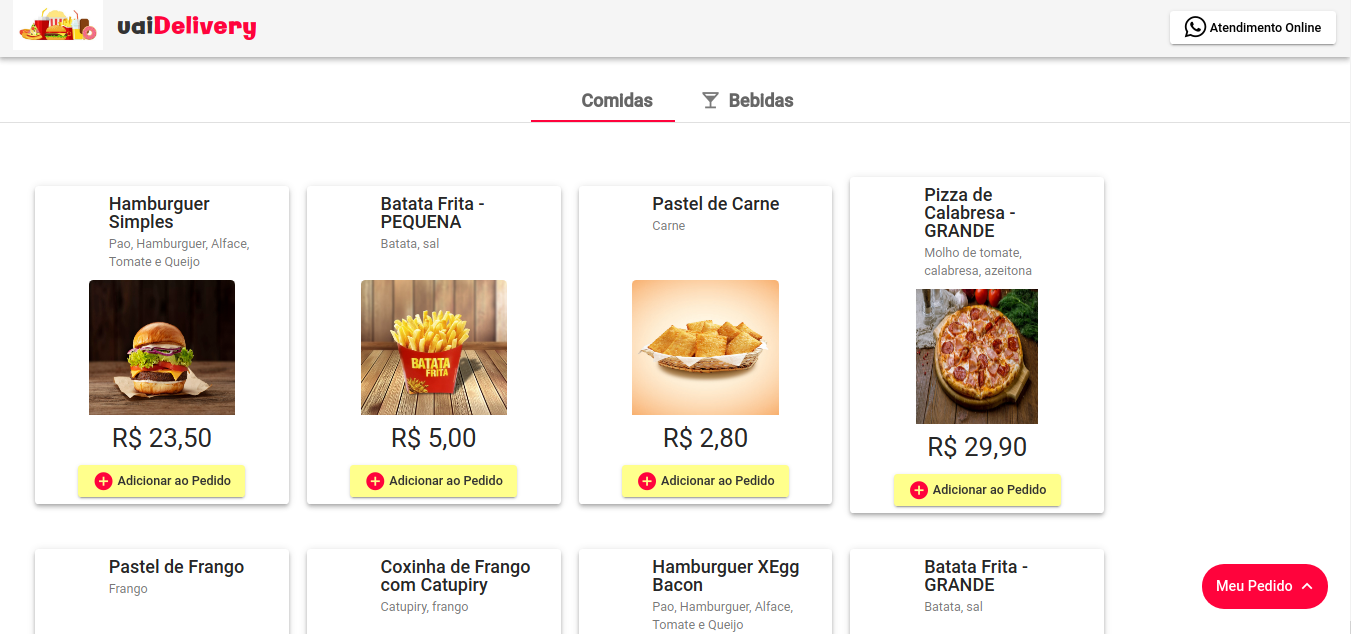Click the Coxinha de Frango com Catupiry title
This screenshot has height=634, width=1351.
[455, 576]
